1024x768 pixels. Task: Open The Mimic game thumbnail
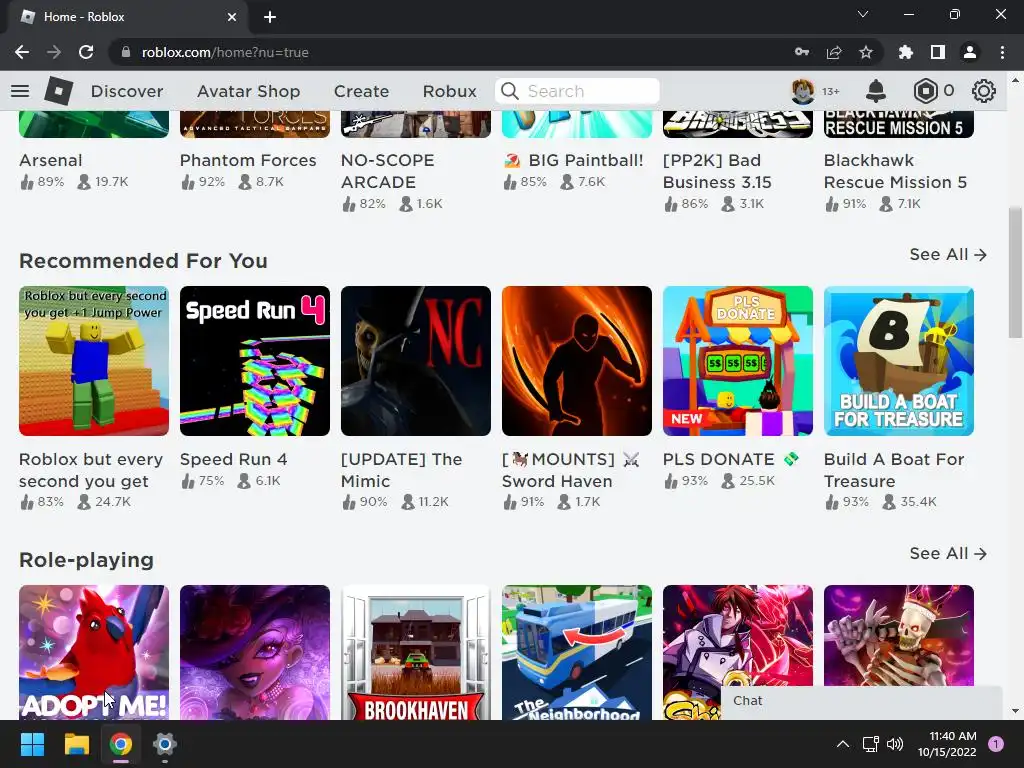pos(416,361)
